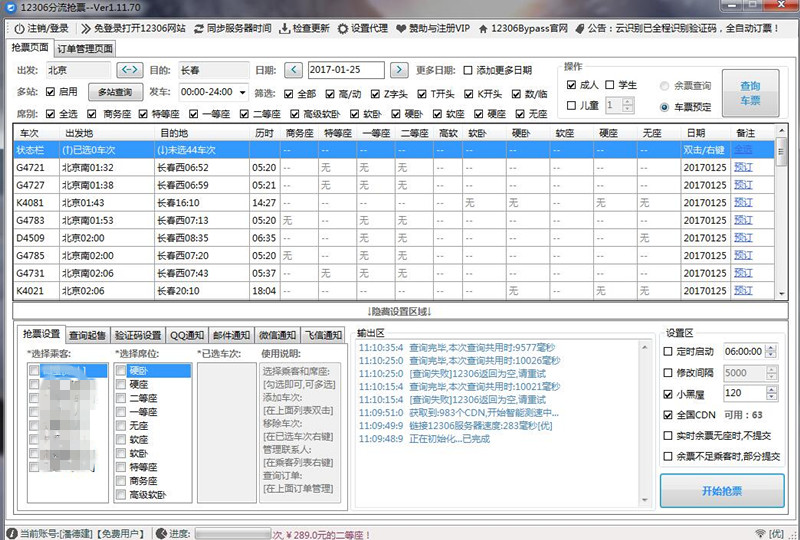
Task: Click the network signal icon in status bar
Action: (x=760, y=533)
